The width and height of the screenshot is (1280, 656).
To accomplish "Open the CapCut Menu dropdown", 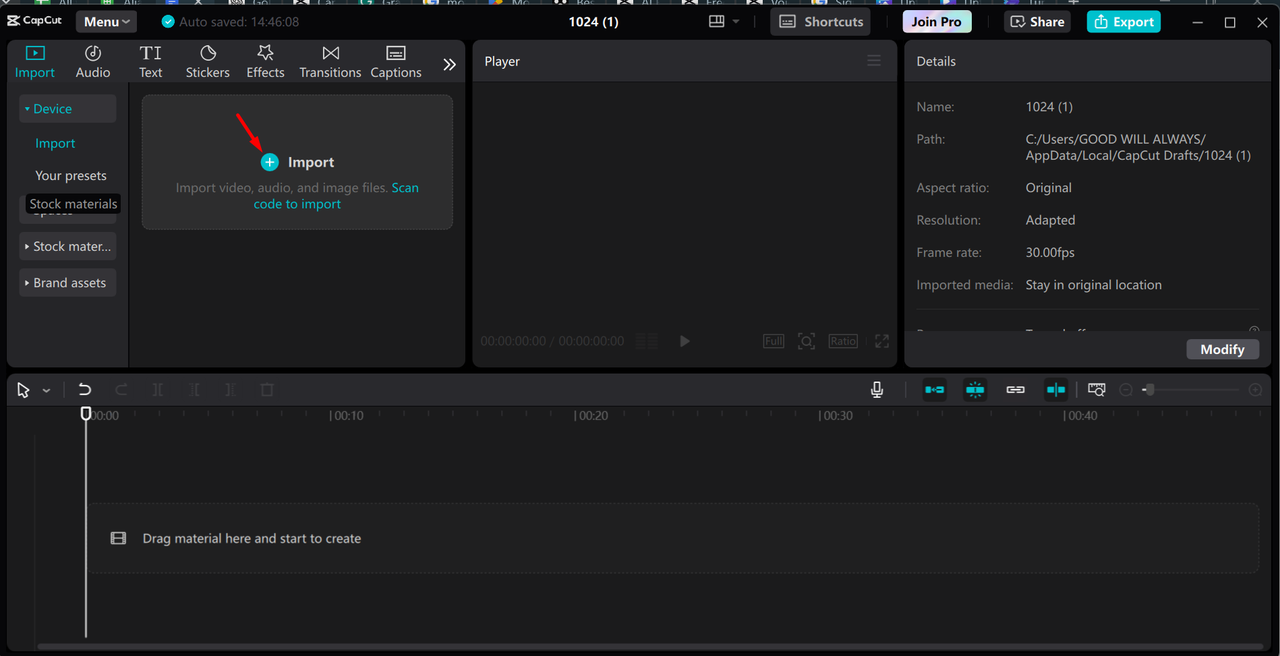I will tap(106, 21).
